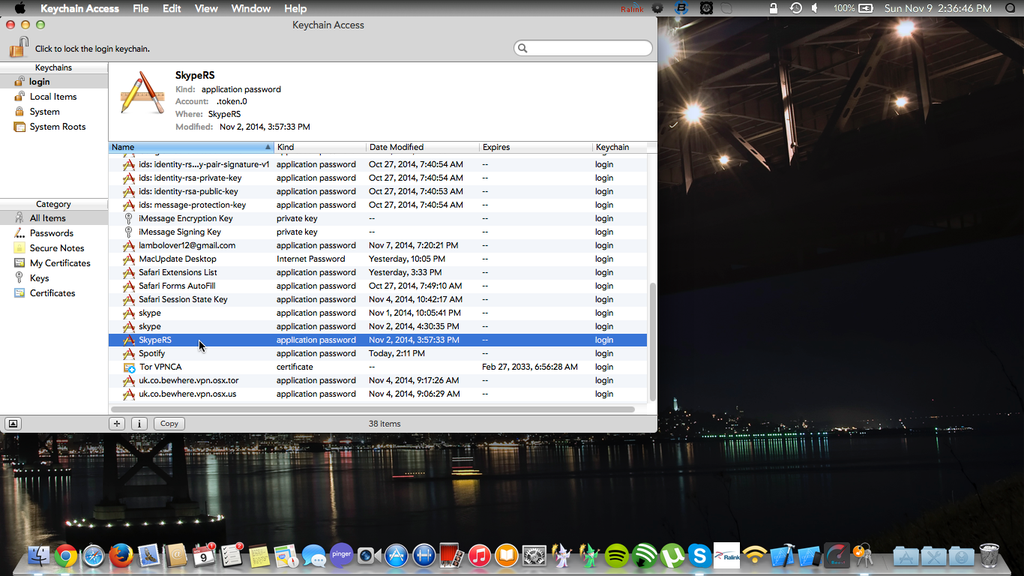Open the Apple menu
The height and width of the screenshot is (576, 1024).
pos(20,8)
